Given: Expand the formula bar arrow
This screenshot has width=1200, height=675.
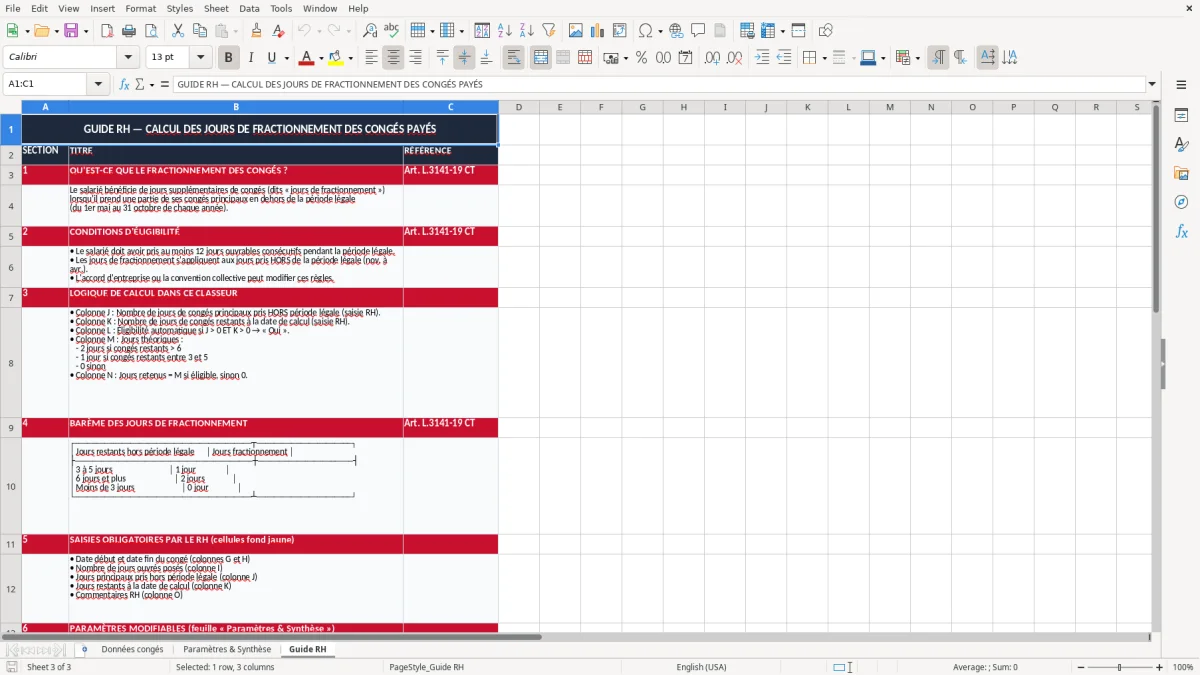Looking at the screenshot, I should click(x=1152, y=84).
